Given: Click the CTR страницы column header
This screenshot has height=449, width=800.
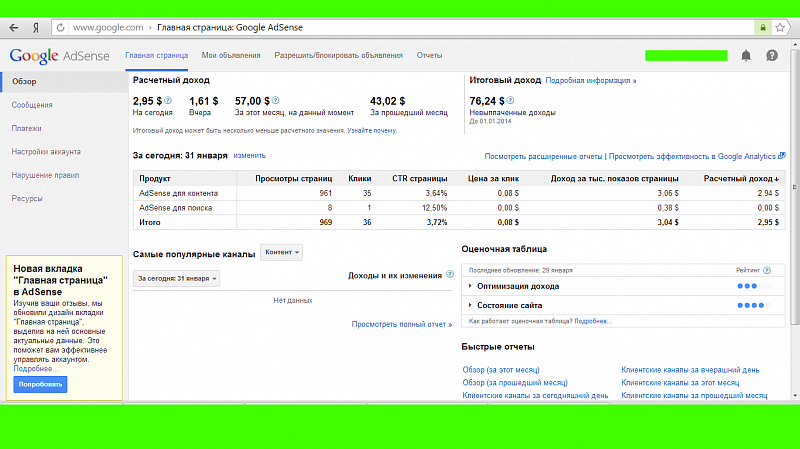Looking at the screenshot, I should pyautogui.click(x=419, y=179).
